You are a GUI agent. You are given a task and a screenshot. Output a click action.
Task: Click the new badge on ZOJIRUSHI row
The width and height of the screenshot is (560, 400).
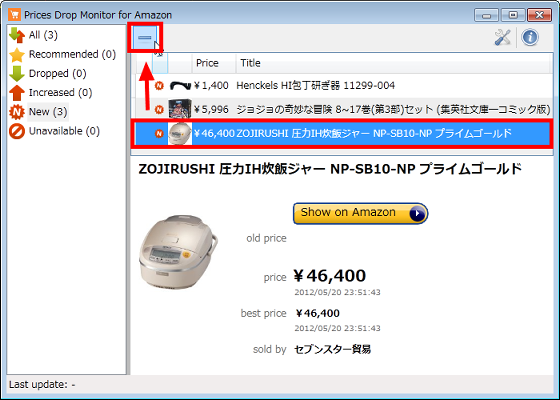click(159, 134)
